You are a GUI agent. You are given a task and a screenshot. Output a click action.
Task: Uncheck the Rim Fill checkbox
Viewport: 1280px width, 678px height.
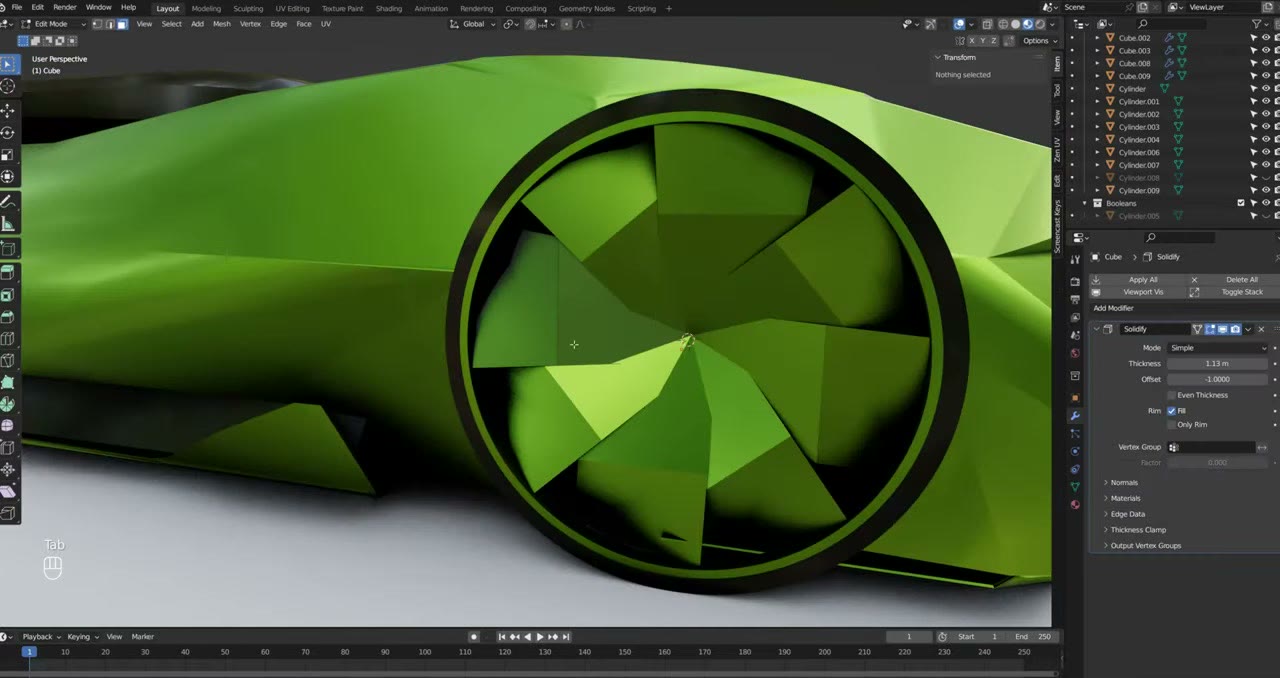click(x=1172, y=410)
